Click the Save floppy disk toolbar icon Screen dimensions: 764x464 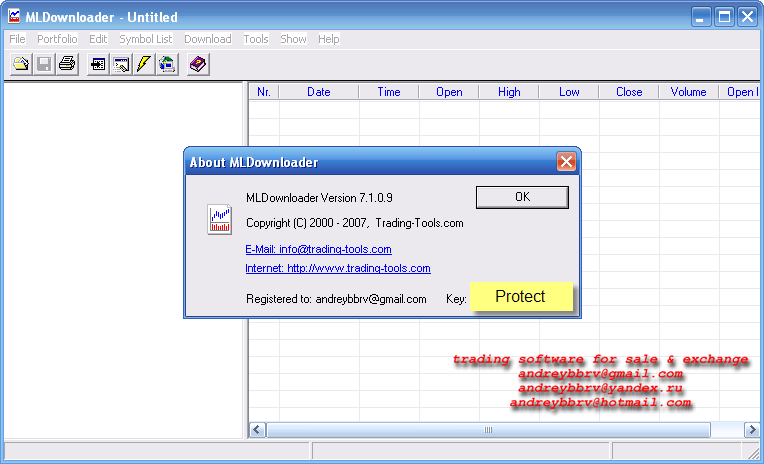[x=44, y=64]
